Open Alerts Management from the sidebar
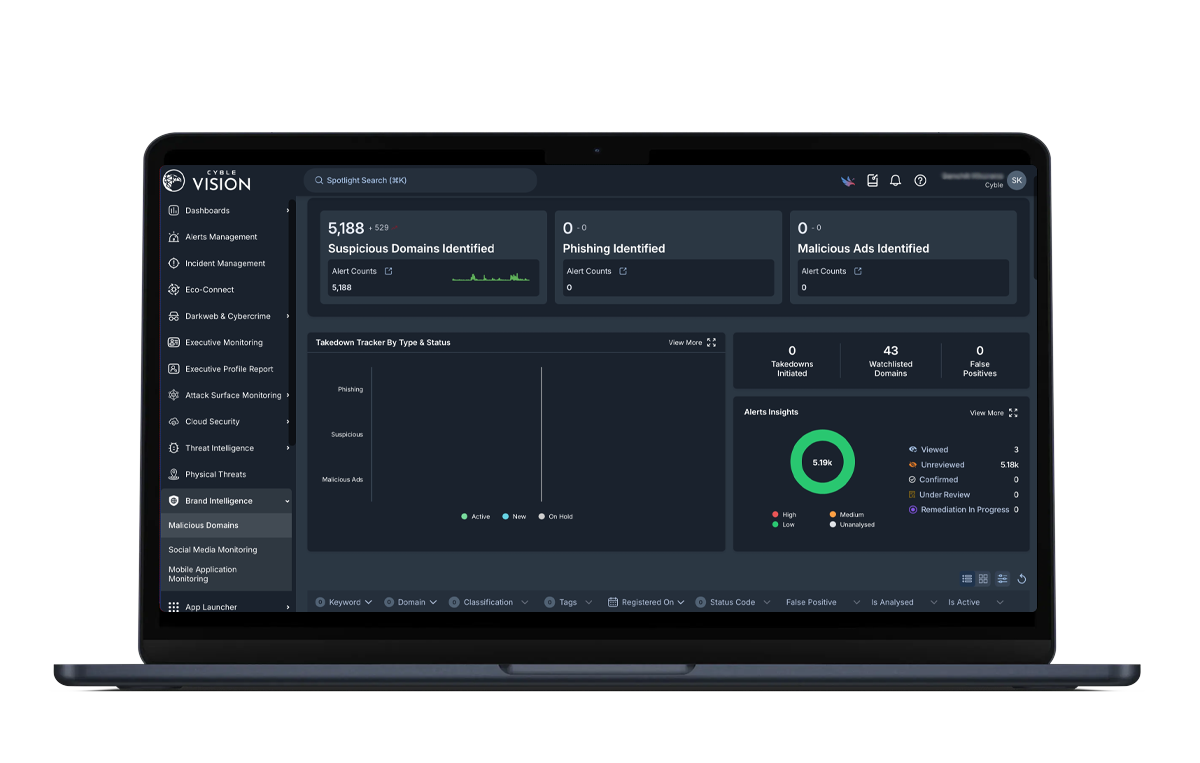The width and height of the screenshot is (1200, 763). click(212, 237)
